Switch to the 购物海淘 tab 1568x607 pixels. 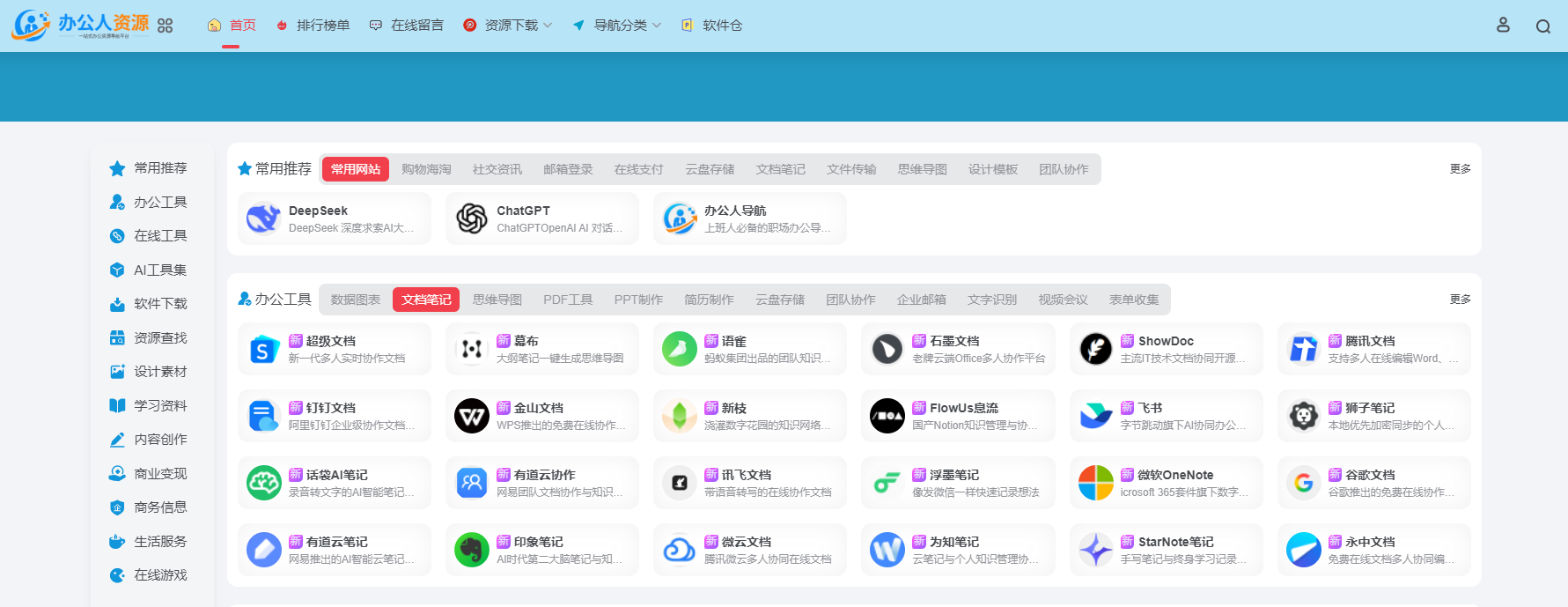tap(426, 169)
